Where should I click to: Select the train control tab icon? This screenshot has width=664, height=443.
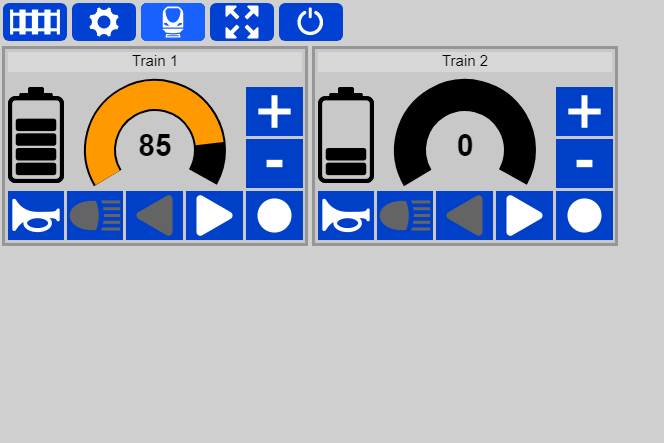(173, 22)
